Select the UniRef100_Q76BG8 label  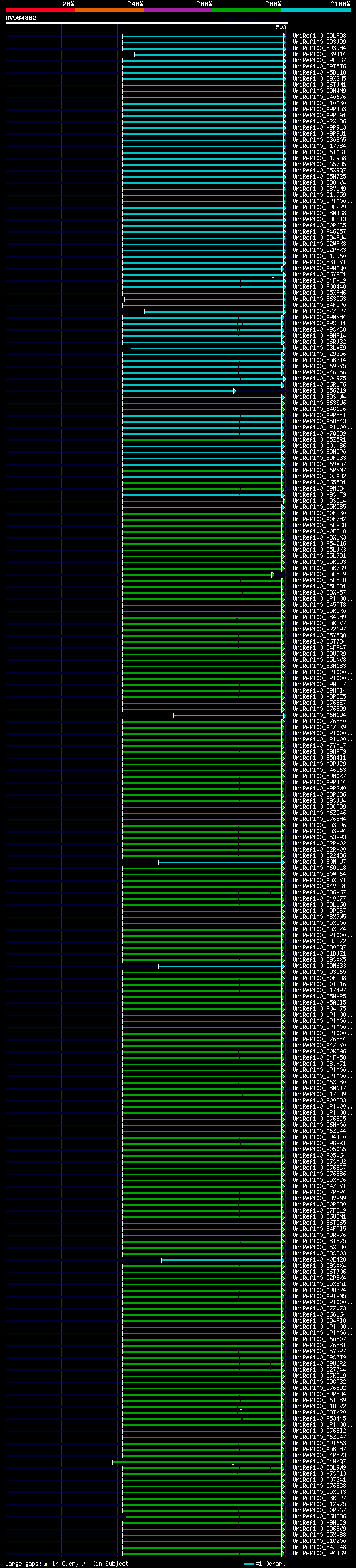[319, 1485]
